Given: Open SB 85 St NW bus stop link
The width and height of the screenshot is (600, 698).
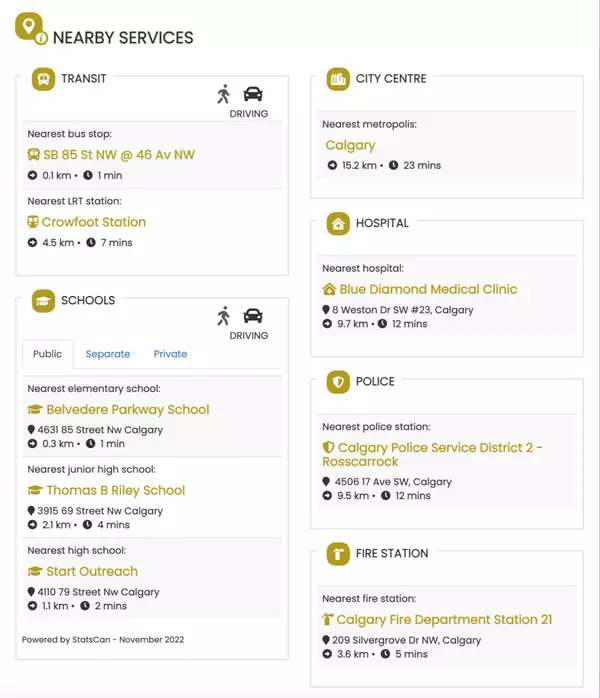Looking at the screenshot, I should (x=118, y=155).
